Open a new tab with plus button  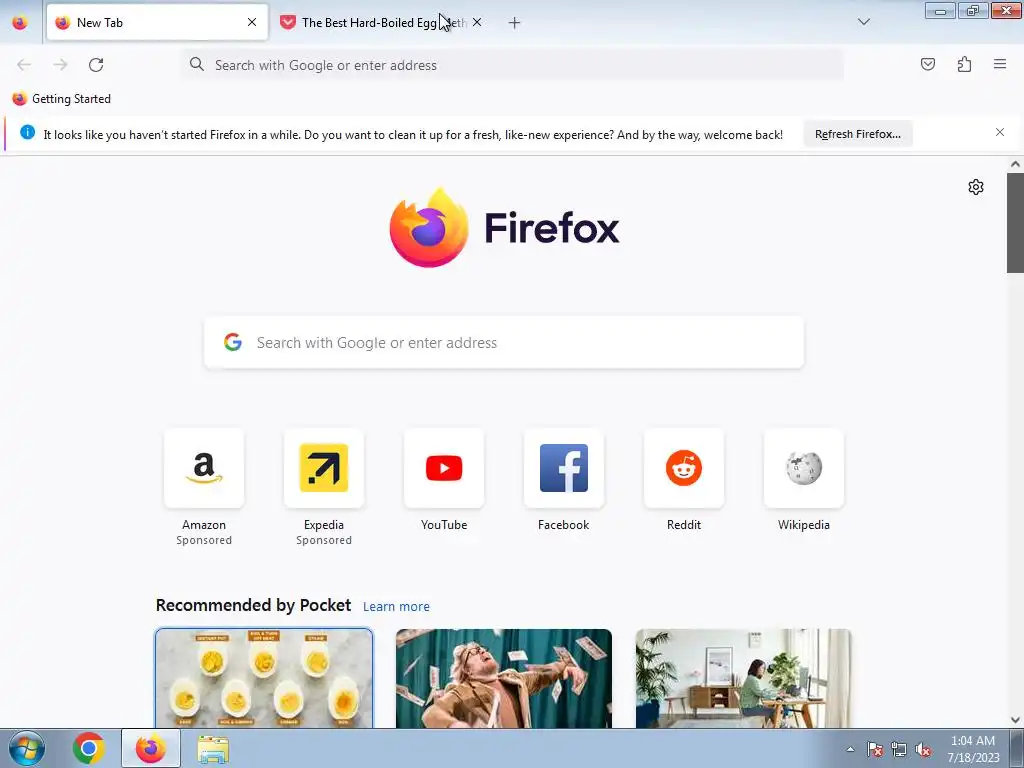click(x=515, y=23)
